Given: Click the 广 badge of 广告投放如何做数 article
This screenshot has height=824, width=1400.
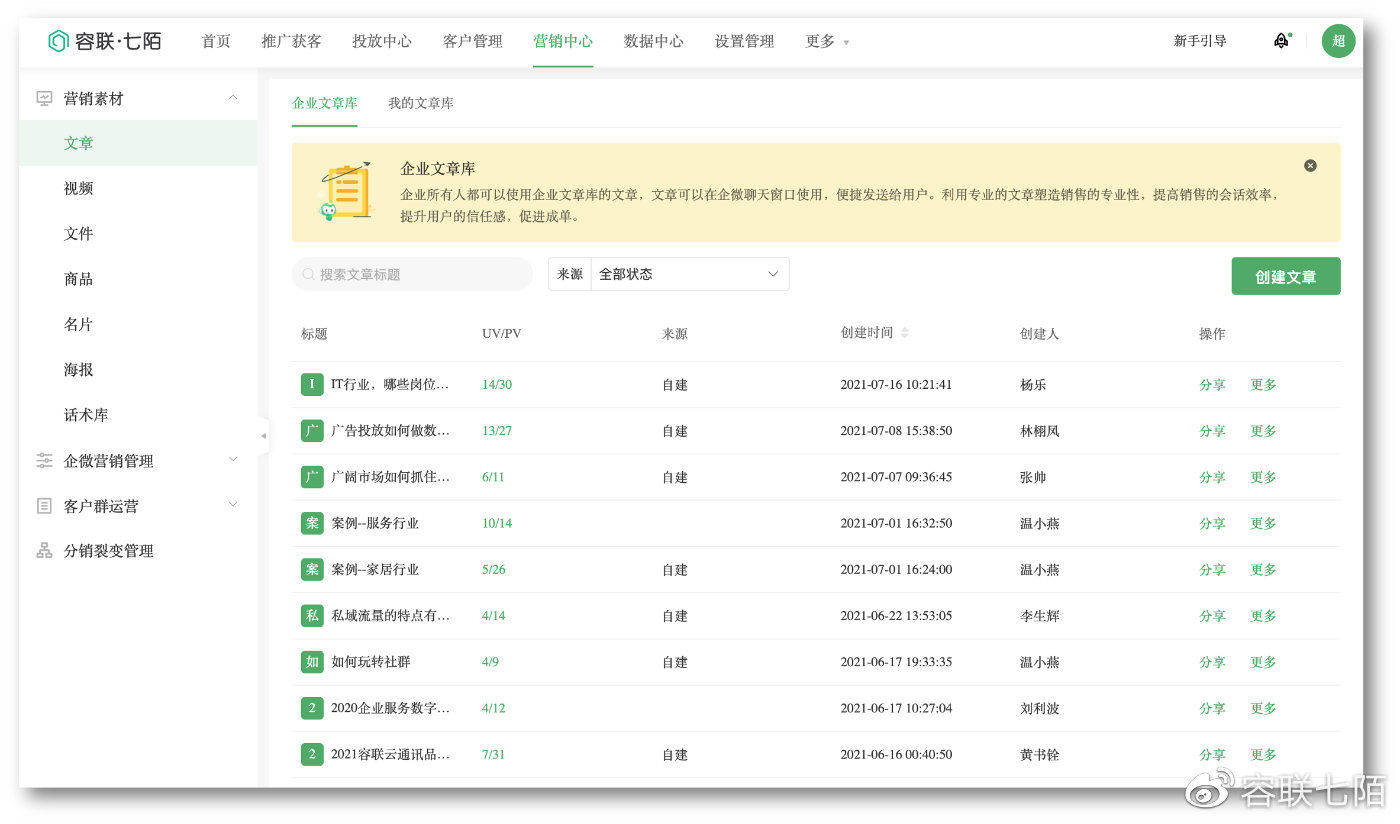Looking at the screenshot, I should (x=312, y=431).
